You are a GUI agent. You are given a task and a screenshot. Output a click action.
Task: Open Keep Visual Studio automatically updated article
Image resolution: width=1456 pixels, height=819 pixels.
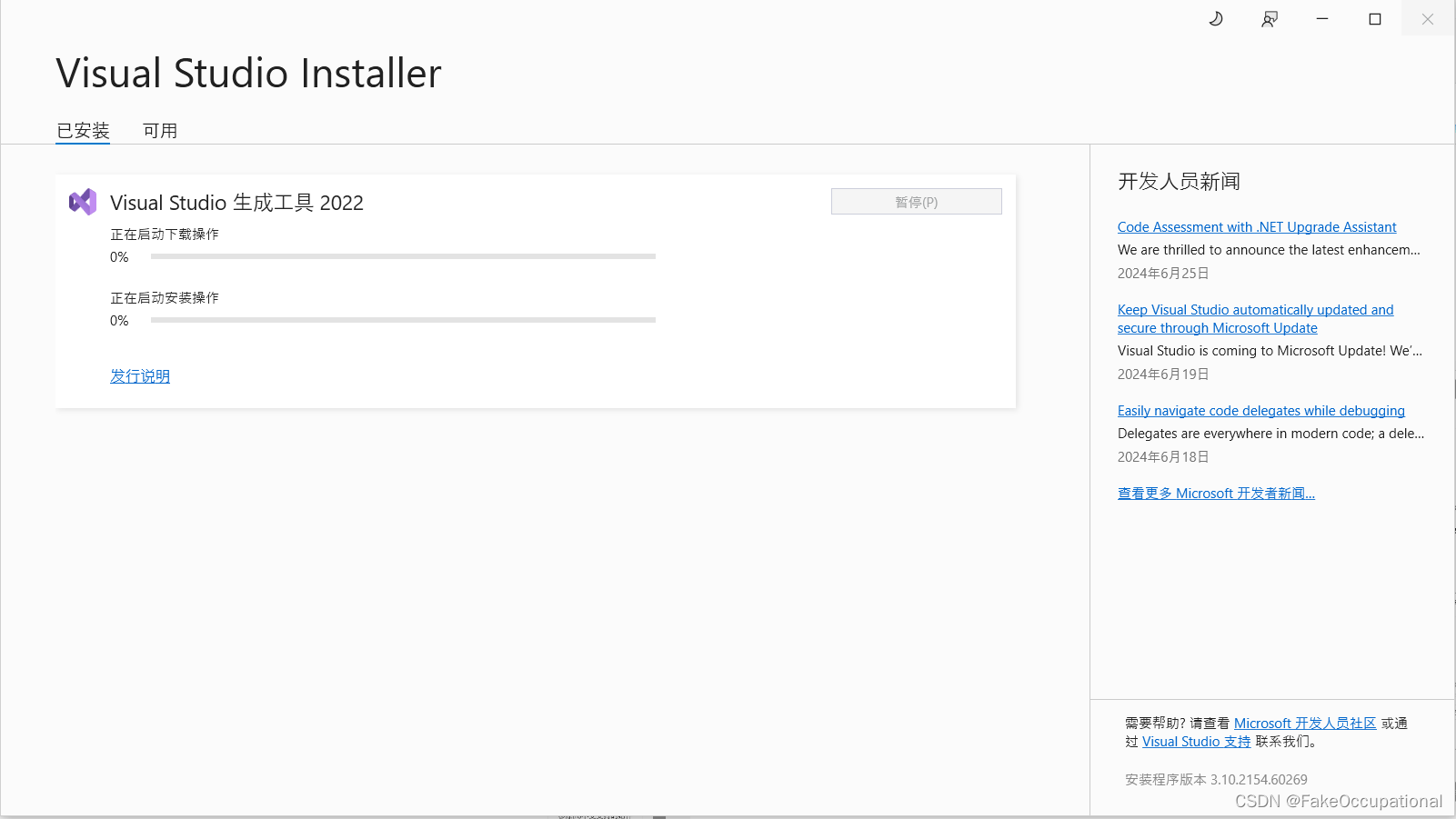[1255, 319]
